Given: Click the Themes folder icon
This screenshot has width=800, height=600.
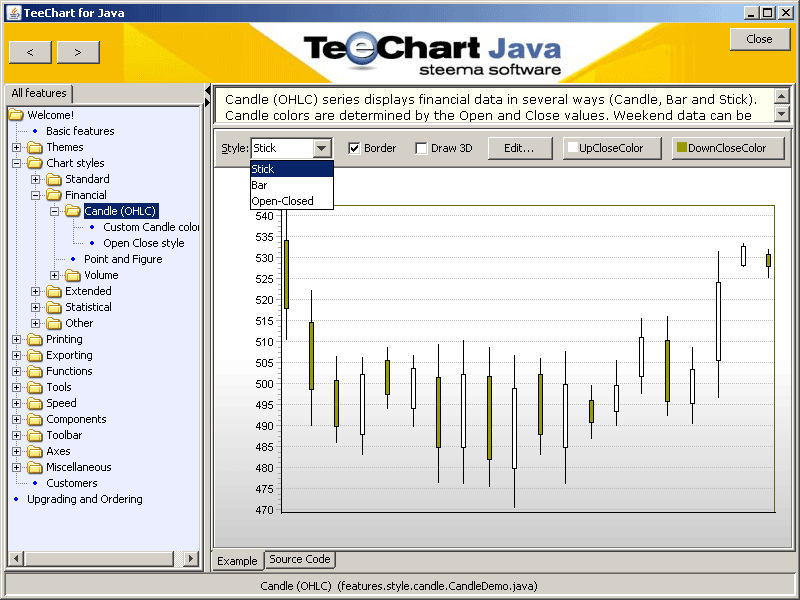Looking at the screenshot, I should pos(35,147).
